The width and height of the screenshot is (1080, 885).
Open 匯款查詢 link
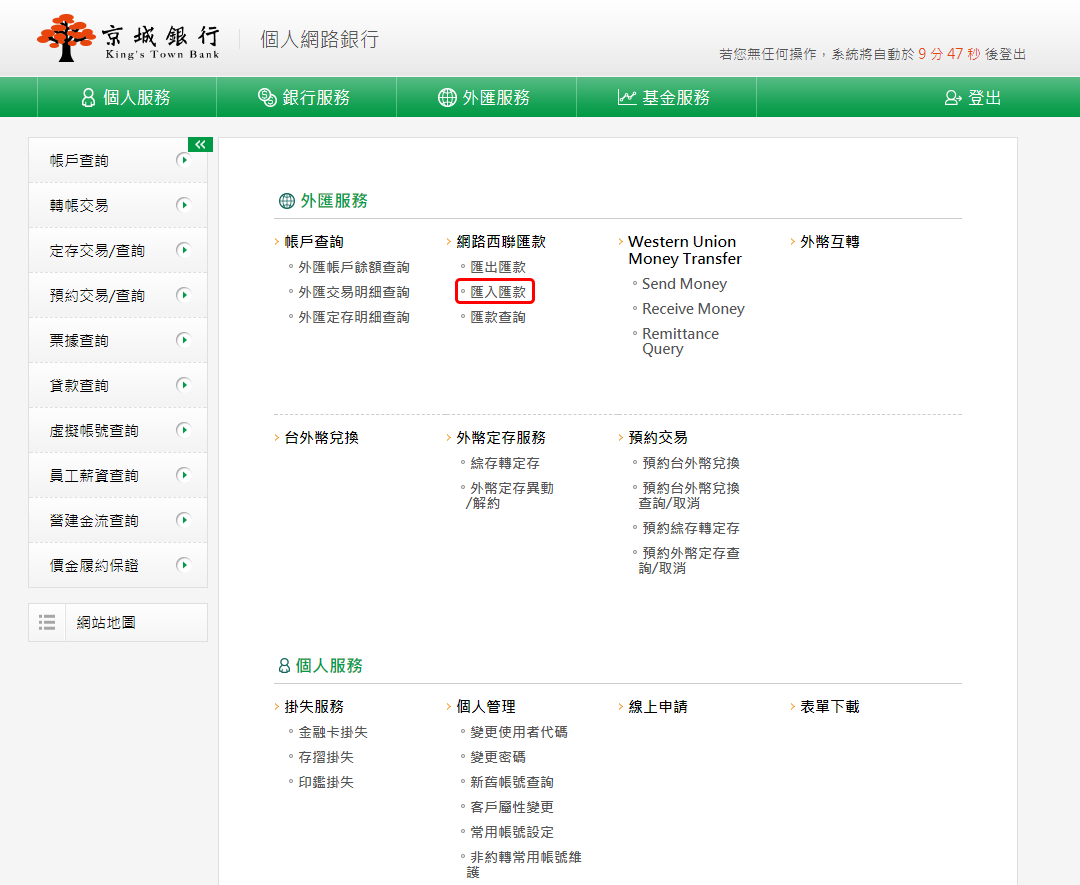pos(498,317)
